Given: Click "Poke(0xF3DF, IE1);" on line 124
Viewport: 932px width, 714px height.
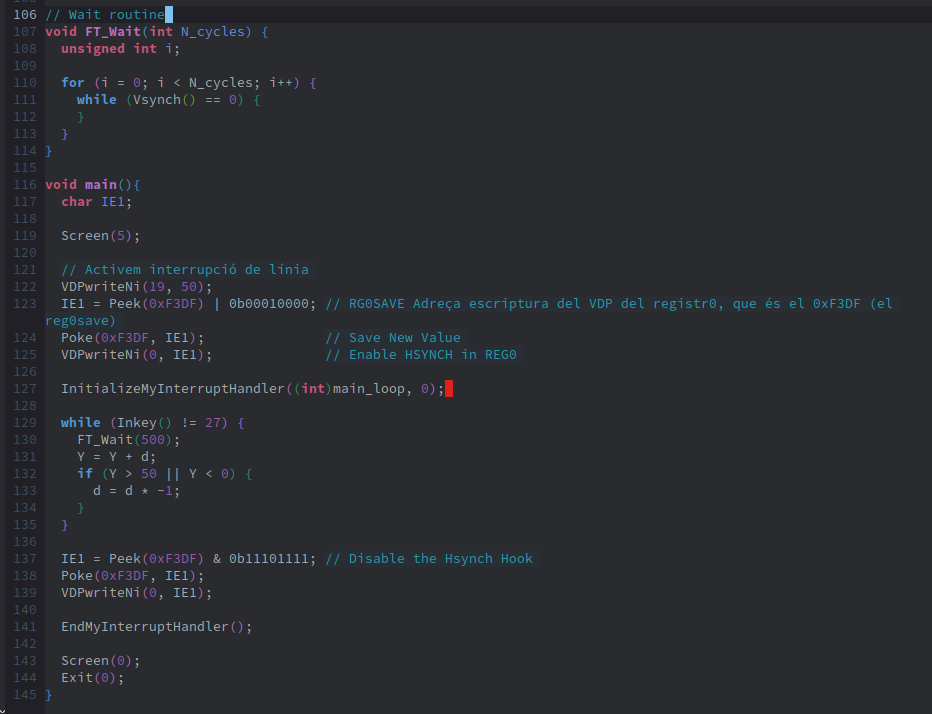Looking at the screenshot, I should pos(133,338).
